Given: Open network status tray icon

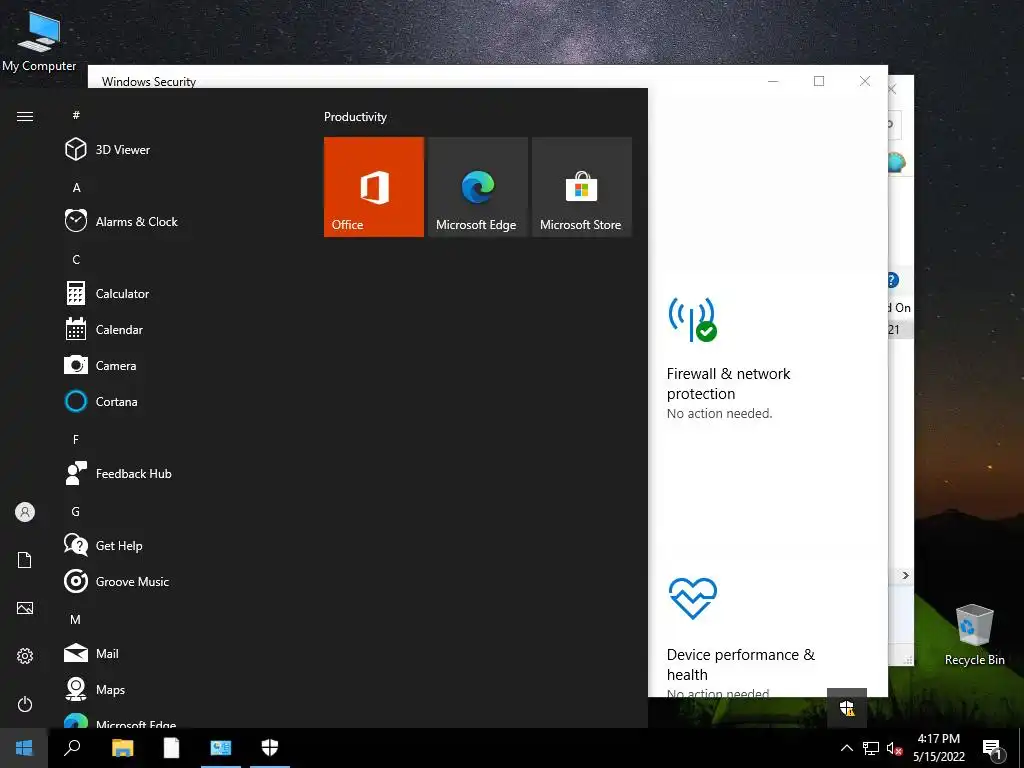Looking at the screenshot, I should pos(871,748).
